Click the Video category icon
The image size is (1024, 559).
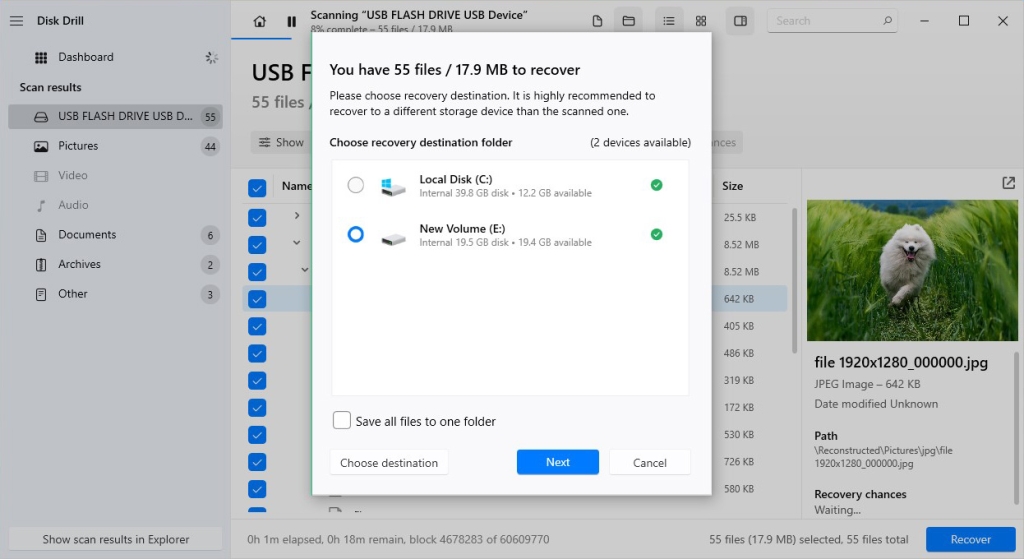pyautogui.click(x=40, y=176)
